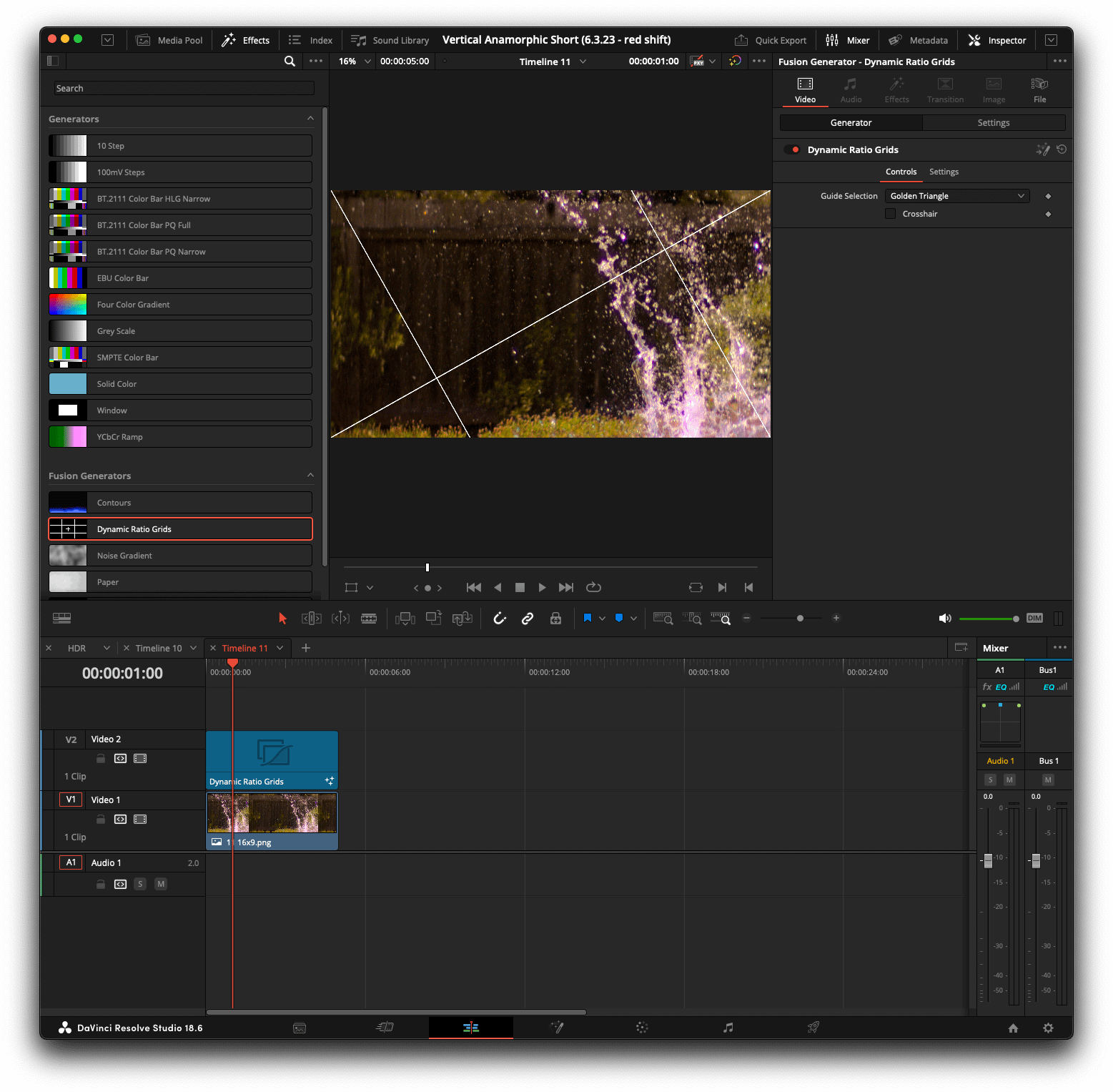Screen dimensions: 1113x1092
Task: Add a blue flag to clip
Action: 588,618
